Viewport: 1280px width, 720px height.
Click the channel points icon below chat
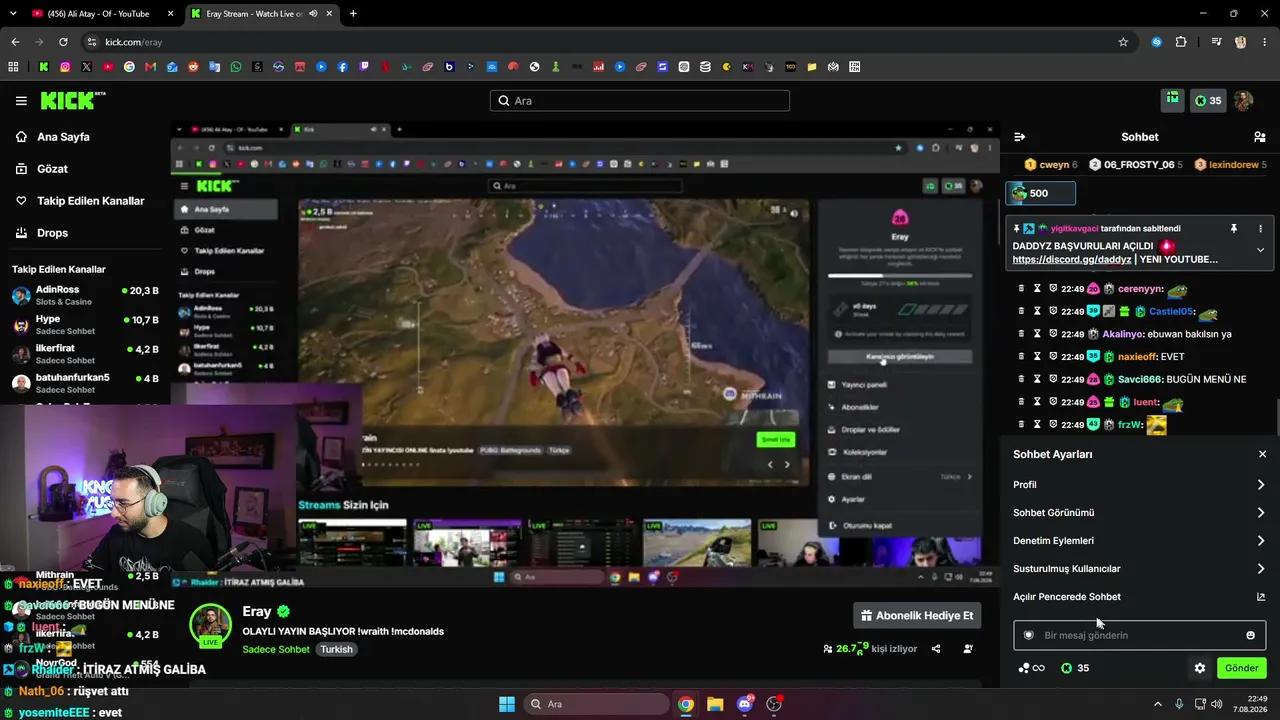[x=1030, y=668]
